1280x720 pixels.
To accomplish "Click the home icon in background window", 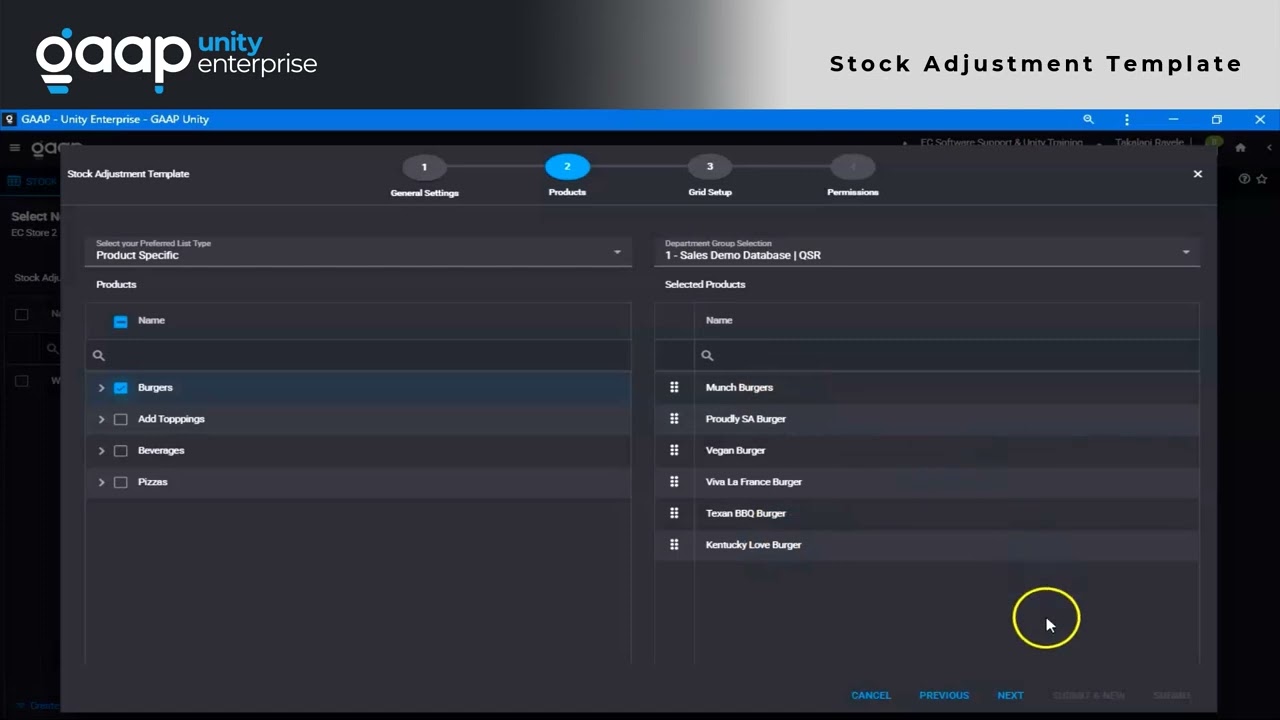I will tap(1241, 148).
